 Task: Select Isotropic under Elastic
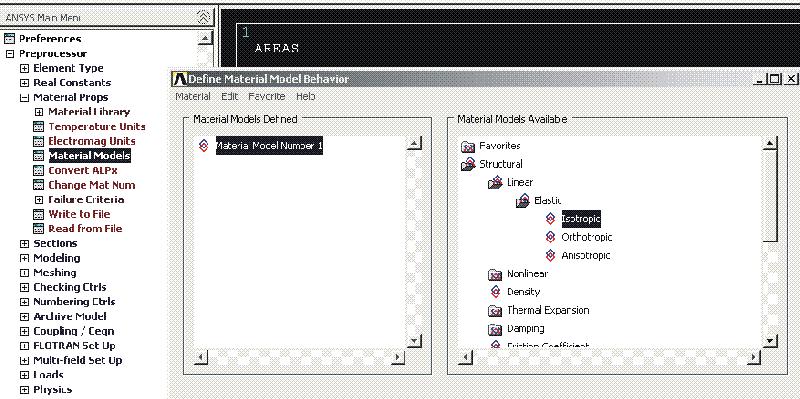click(581, 219)
